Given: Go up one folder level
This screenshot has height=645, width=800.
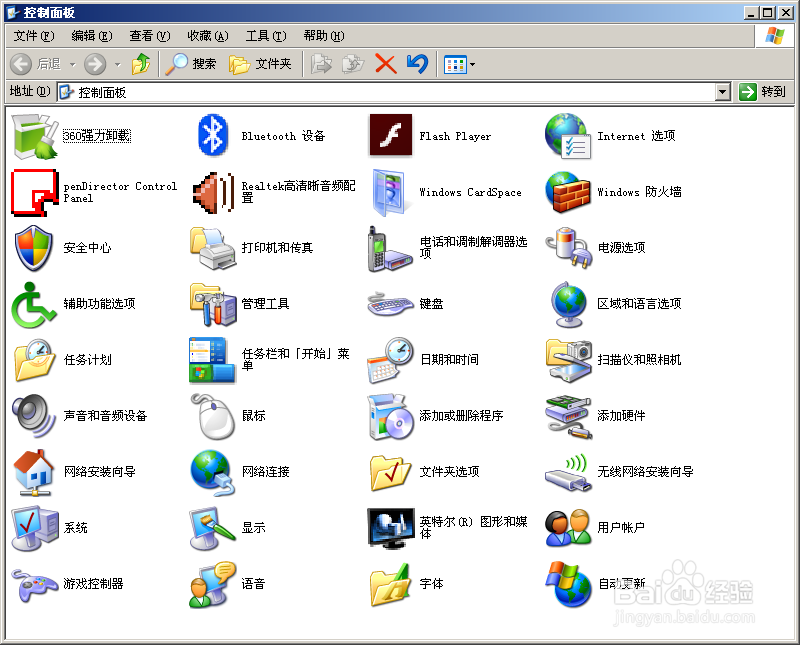Looking at the screenshot, I should click(141, 64).
